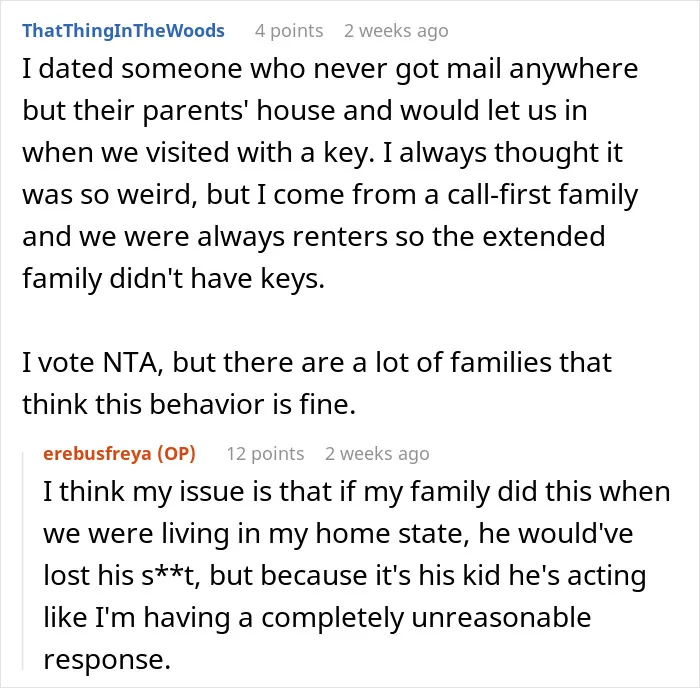Collapse reply thread using left vertical line
The height and width of the screenshot is (688, 700).
coord(23,561)
